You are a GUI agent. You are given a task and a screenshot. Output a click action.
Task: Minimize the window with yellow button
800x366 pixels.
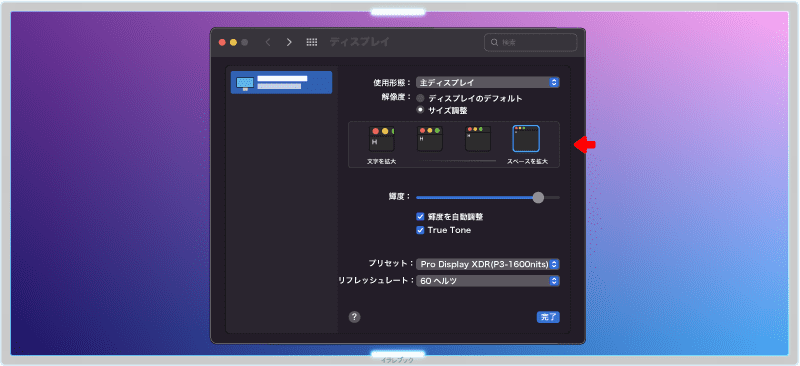click(x=234, y=42)
